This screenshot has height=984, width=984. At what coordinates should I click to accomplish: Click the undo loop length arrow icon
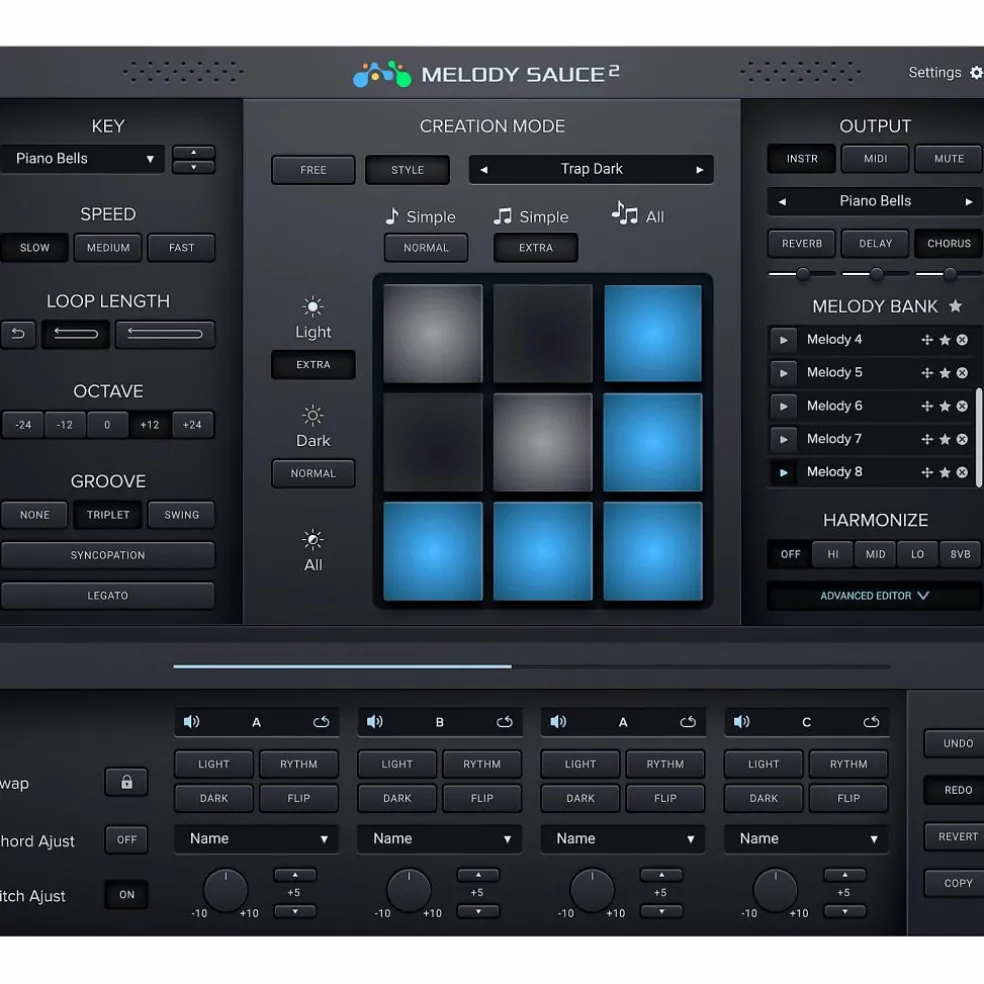tap(18, 334)
